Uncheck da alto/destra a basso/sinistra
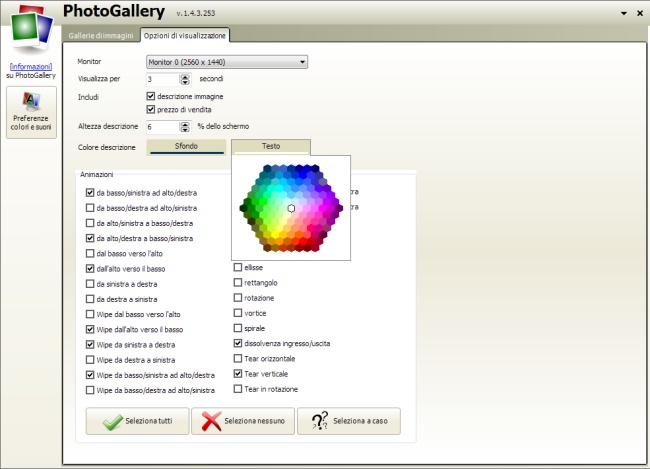 point(90,238)
